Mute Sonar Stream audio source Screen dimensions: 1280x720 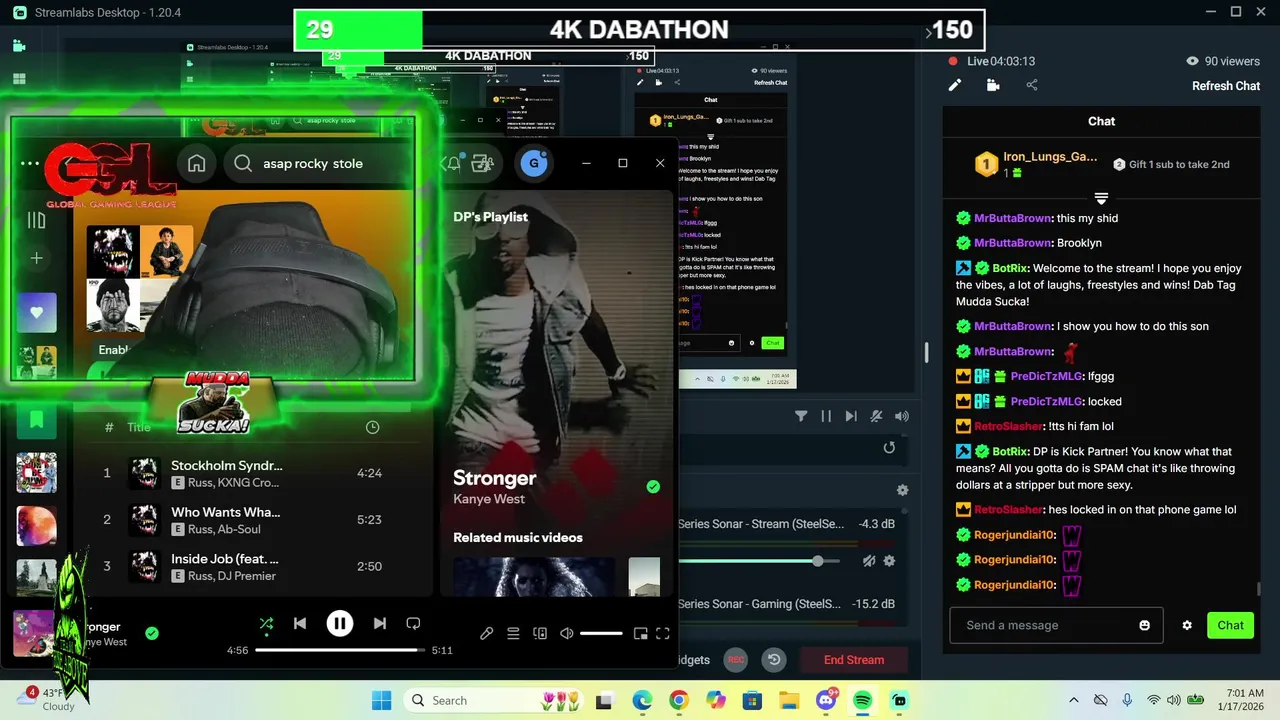(869, 561)
